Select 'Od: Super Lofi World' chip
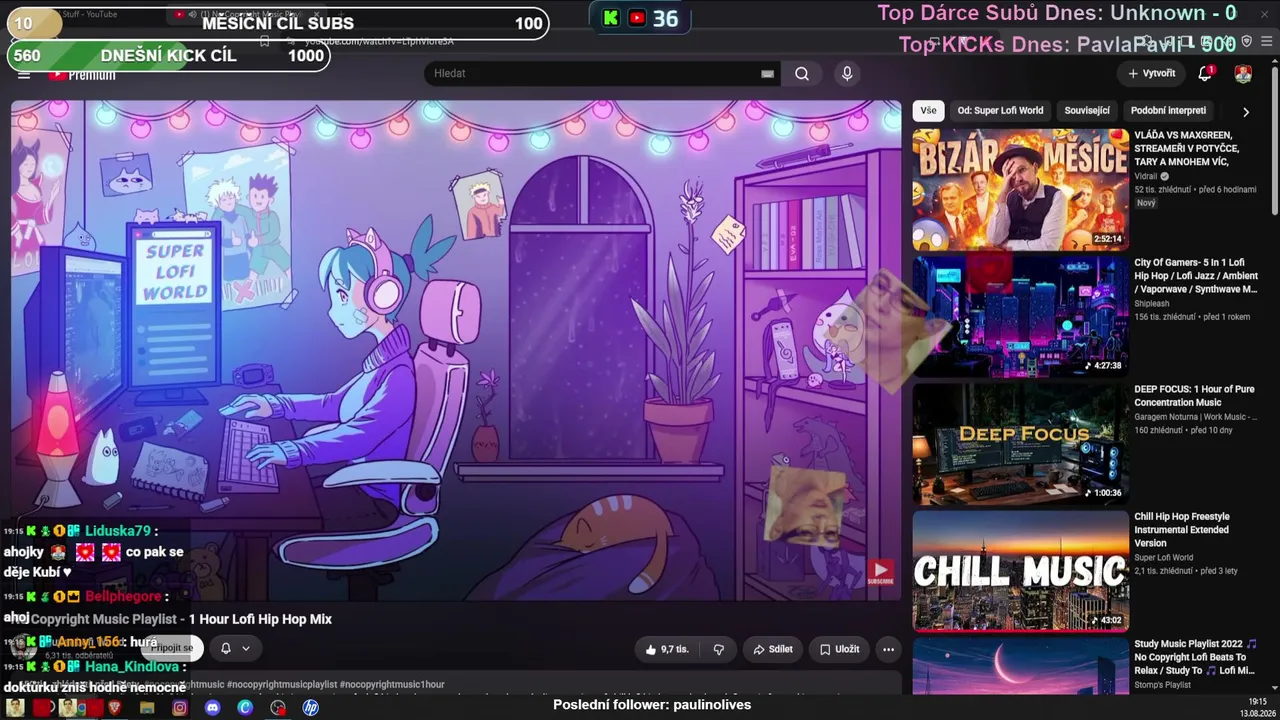 tap(1000, 111)
